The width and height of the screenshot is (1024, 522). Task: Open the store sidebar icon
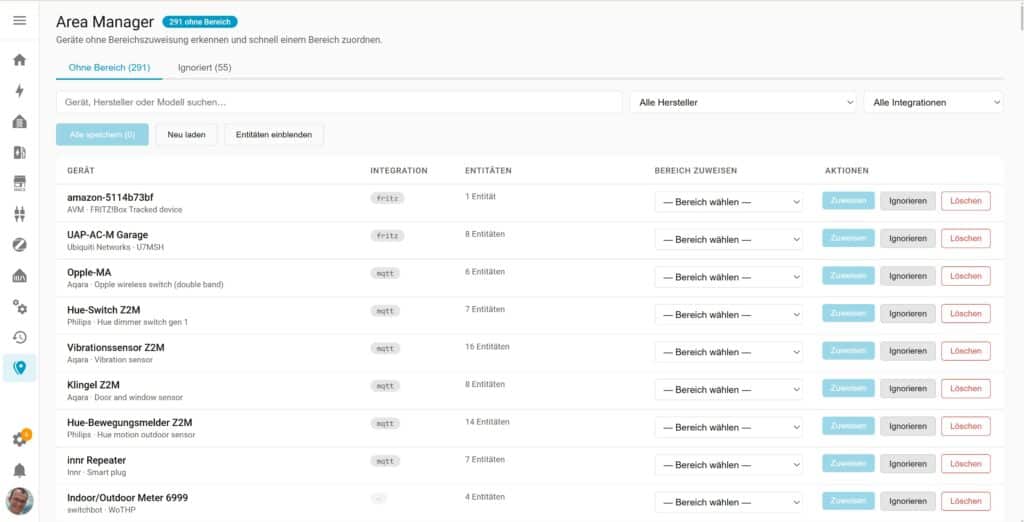[20, 184]
